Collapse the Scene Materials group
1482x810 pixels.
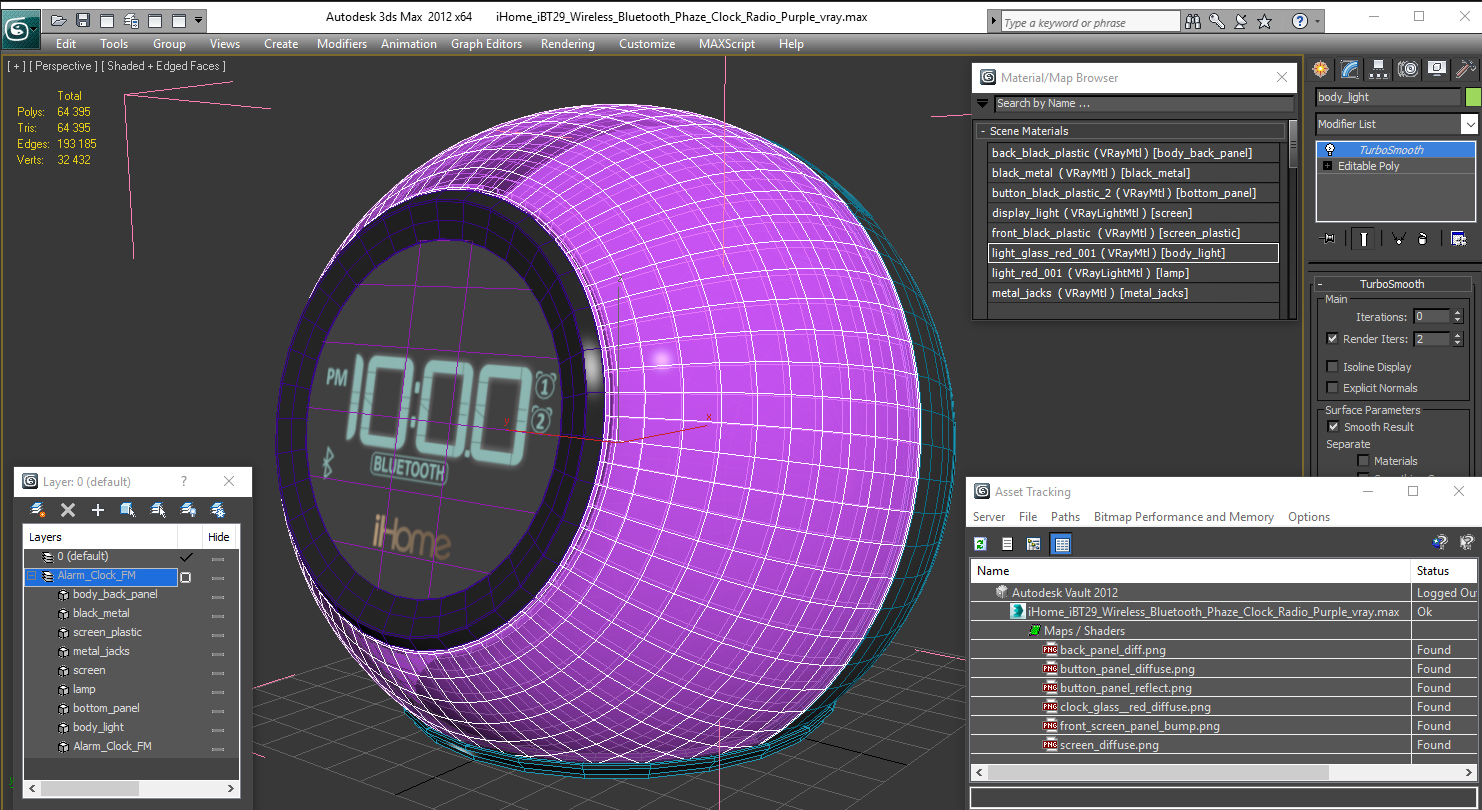[982, 131]
